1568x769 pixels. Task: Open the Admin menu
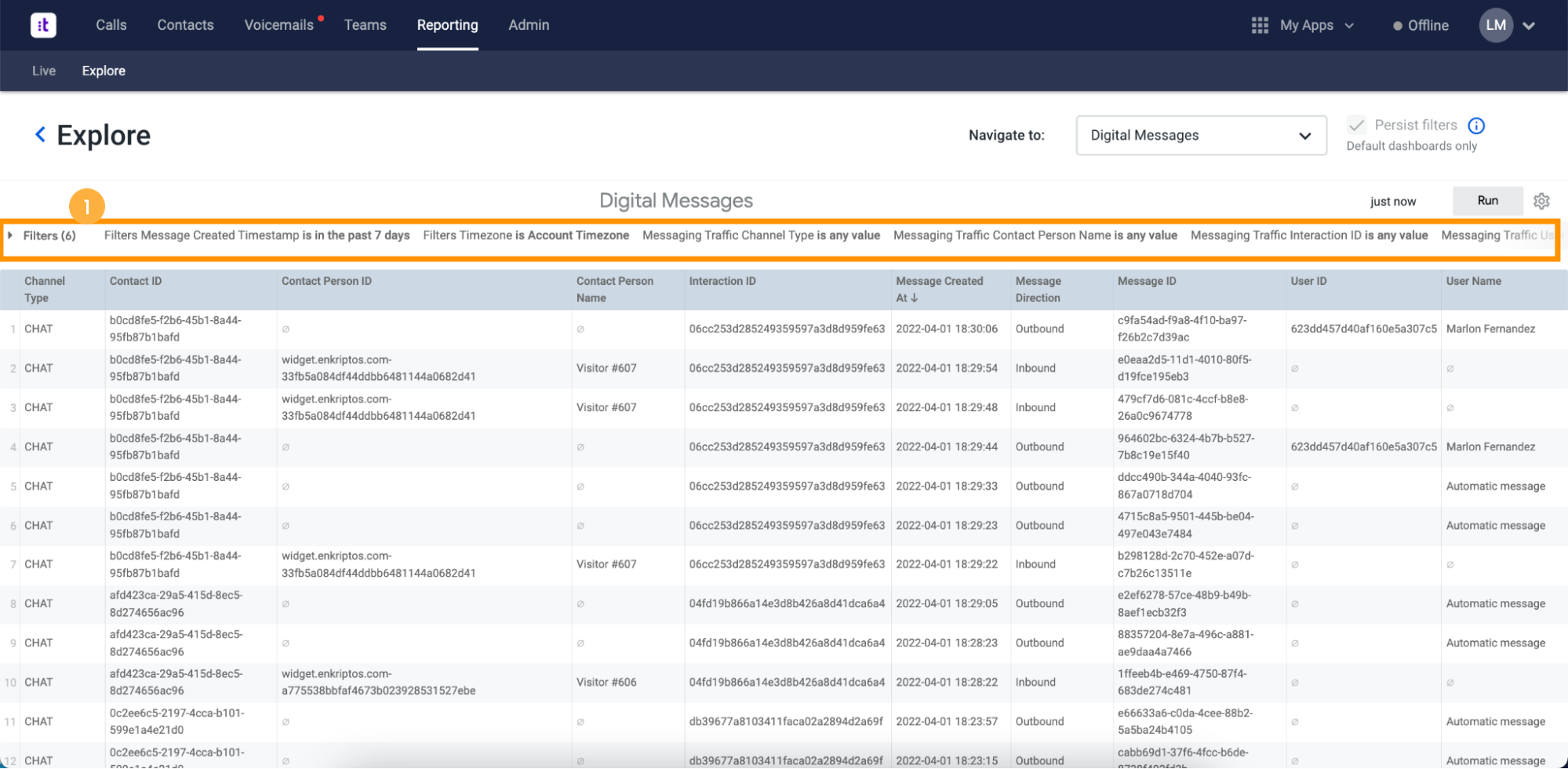529,25
